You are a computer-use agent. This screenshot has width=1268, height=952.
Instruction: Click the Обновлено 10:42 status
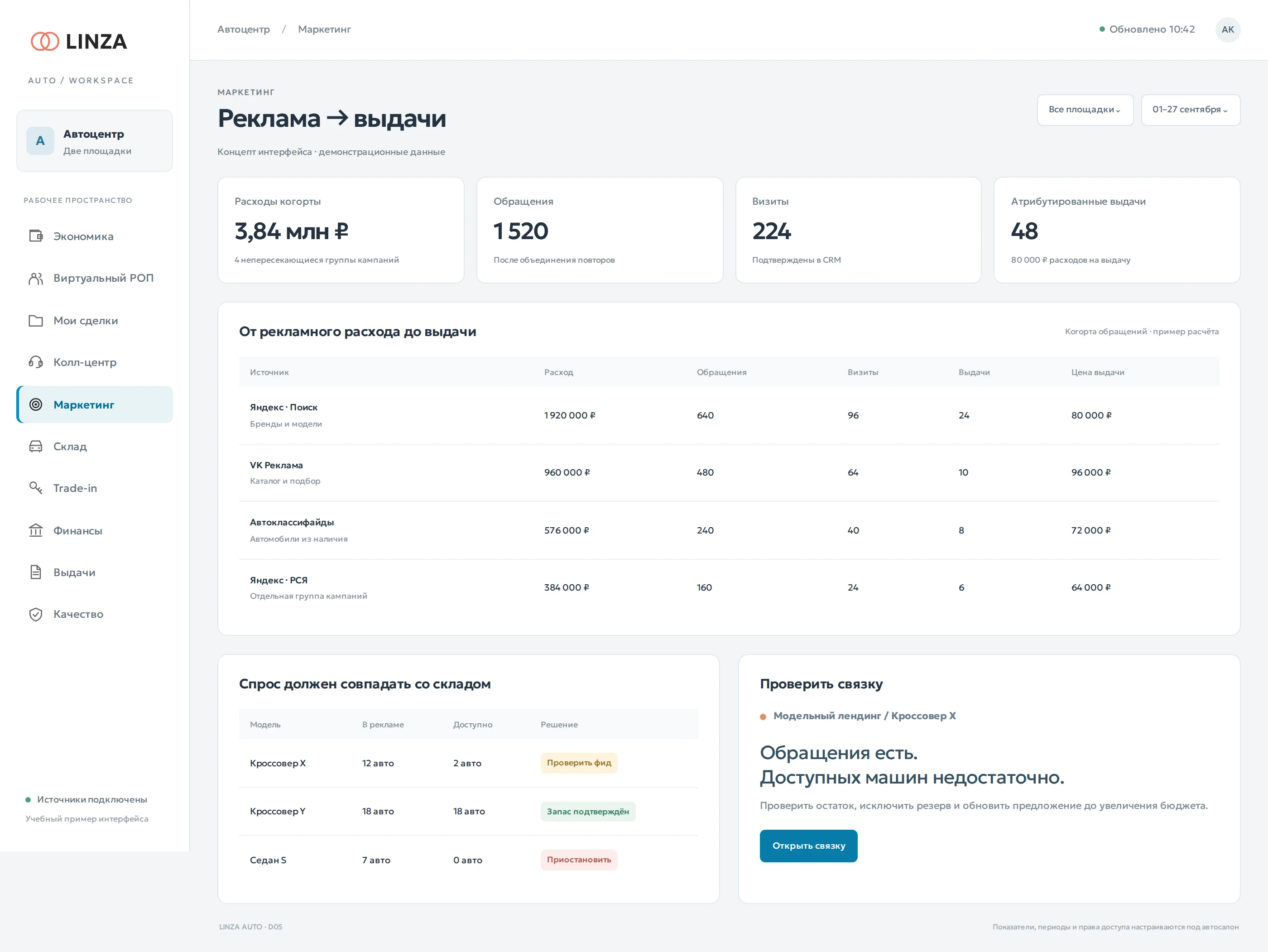[1147, 29]
